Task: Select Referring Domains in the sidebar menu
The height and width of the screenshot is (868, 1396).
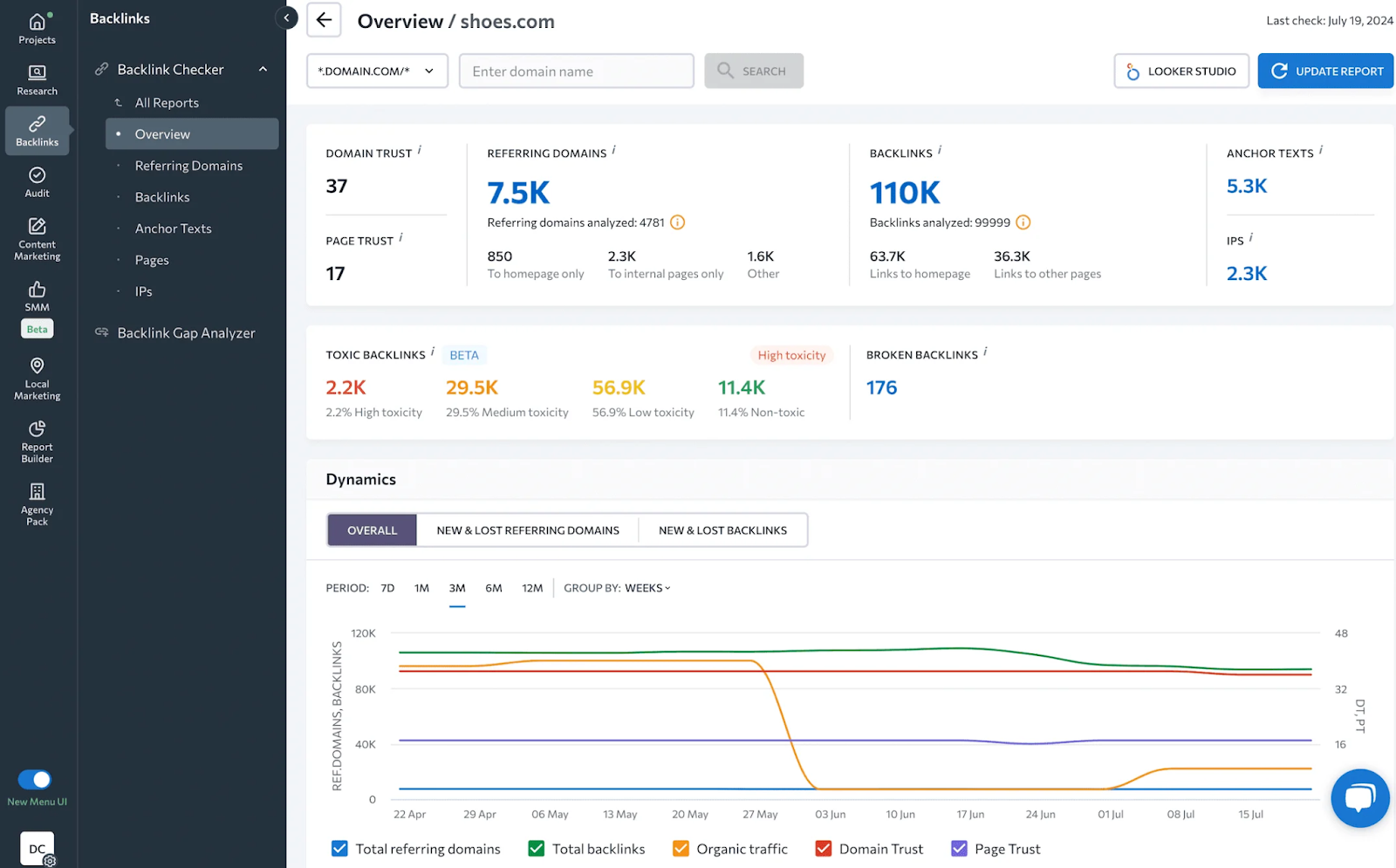Action: 188,165
